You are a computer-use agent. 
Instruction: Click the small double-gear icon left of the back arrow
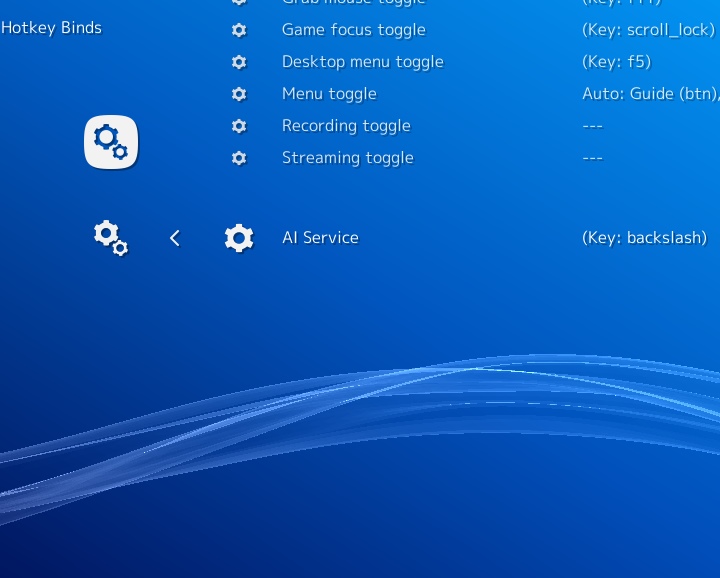coord(111,238)
